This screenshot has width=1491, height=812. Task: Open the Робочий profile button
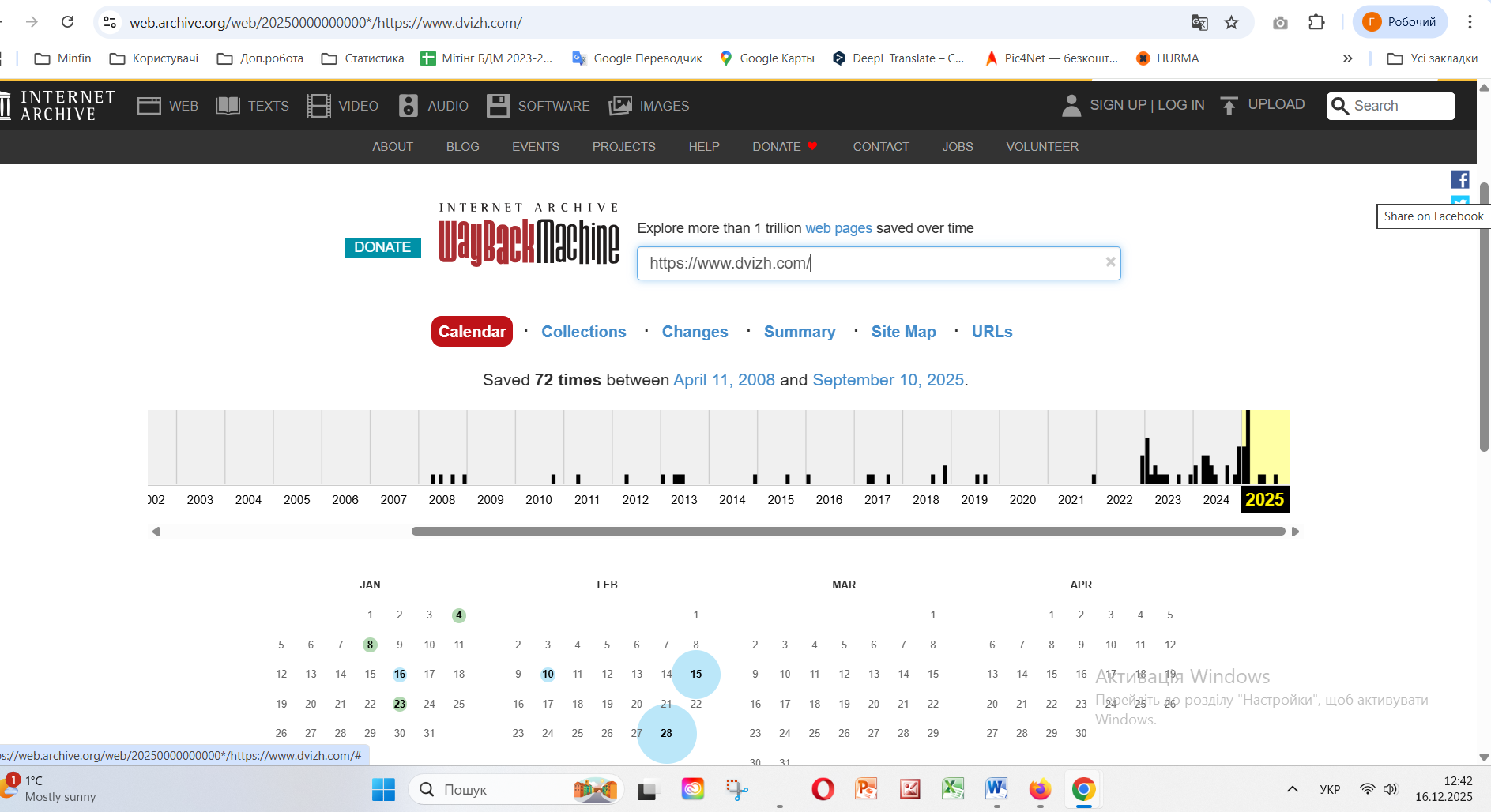(x=1400, y=22)
